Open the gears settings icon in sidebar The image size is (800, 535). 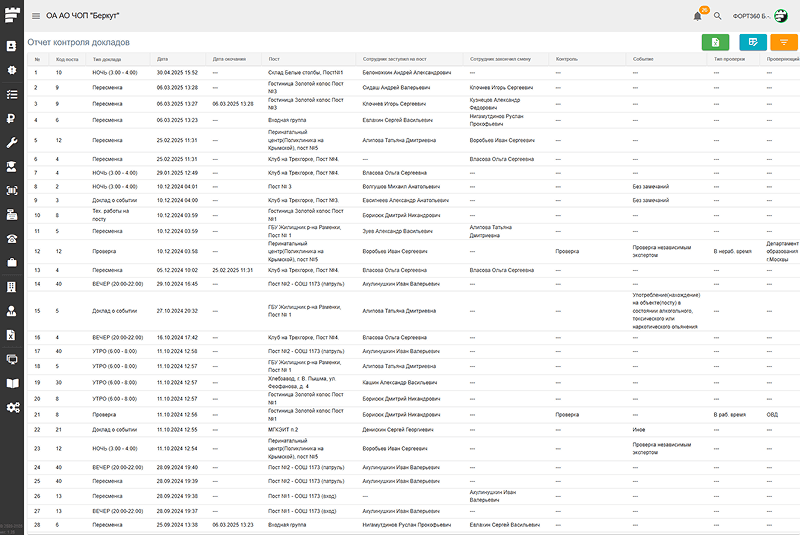tap(12, 407)
